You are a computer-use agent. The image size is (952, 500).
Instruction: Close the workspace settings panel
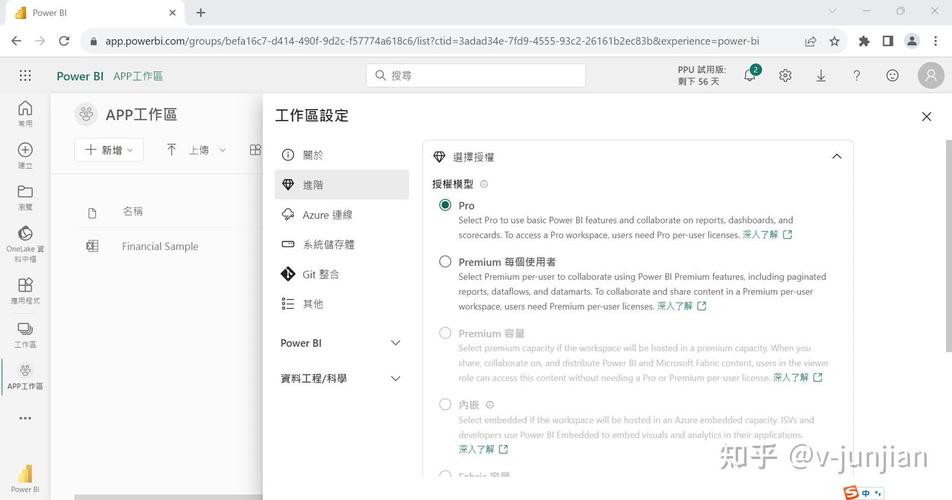[x=926, y=117]
